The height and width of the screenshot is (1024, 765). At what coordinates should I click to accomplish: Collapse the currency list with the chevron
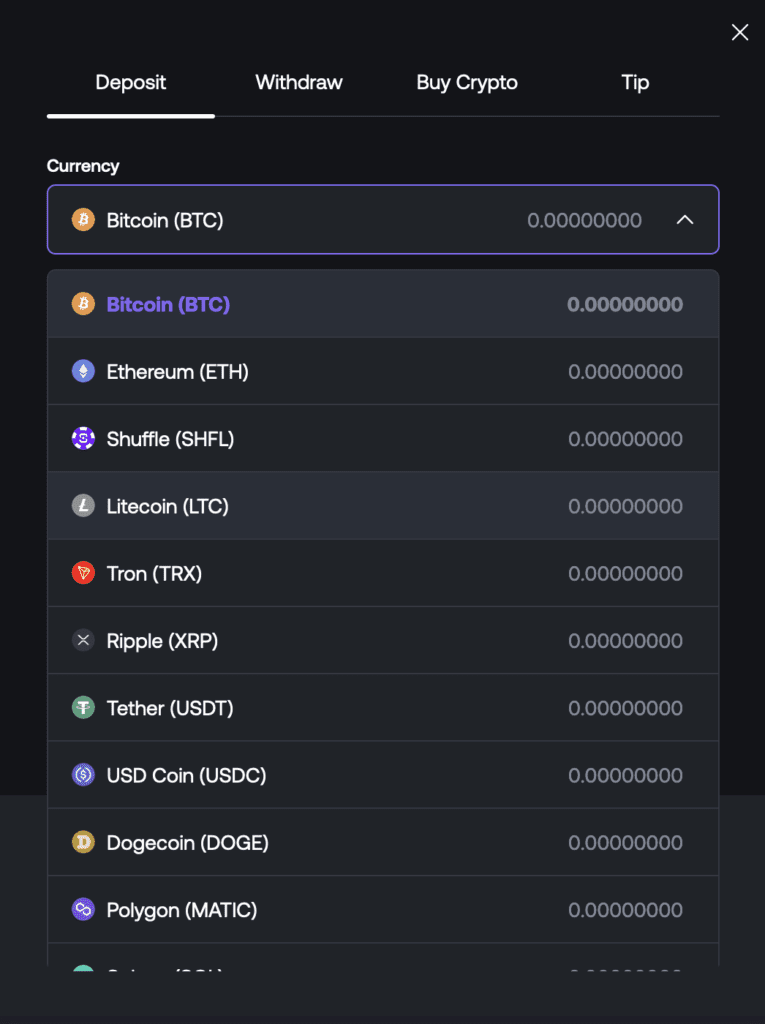pos(685,220)
